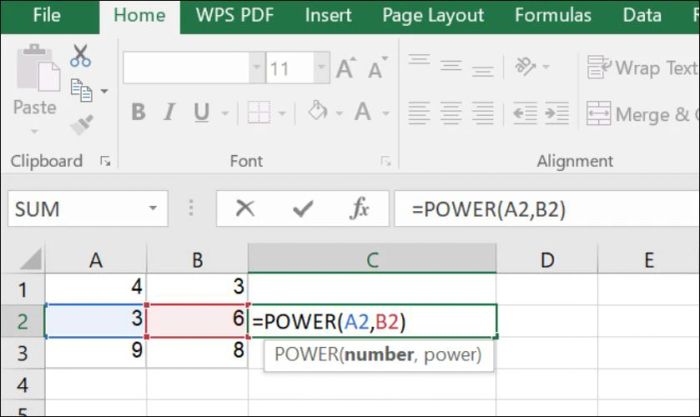Viewport: 700px width, 417px height.
Task: Toggle Bold formatting
Action: point(139,112)
